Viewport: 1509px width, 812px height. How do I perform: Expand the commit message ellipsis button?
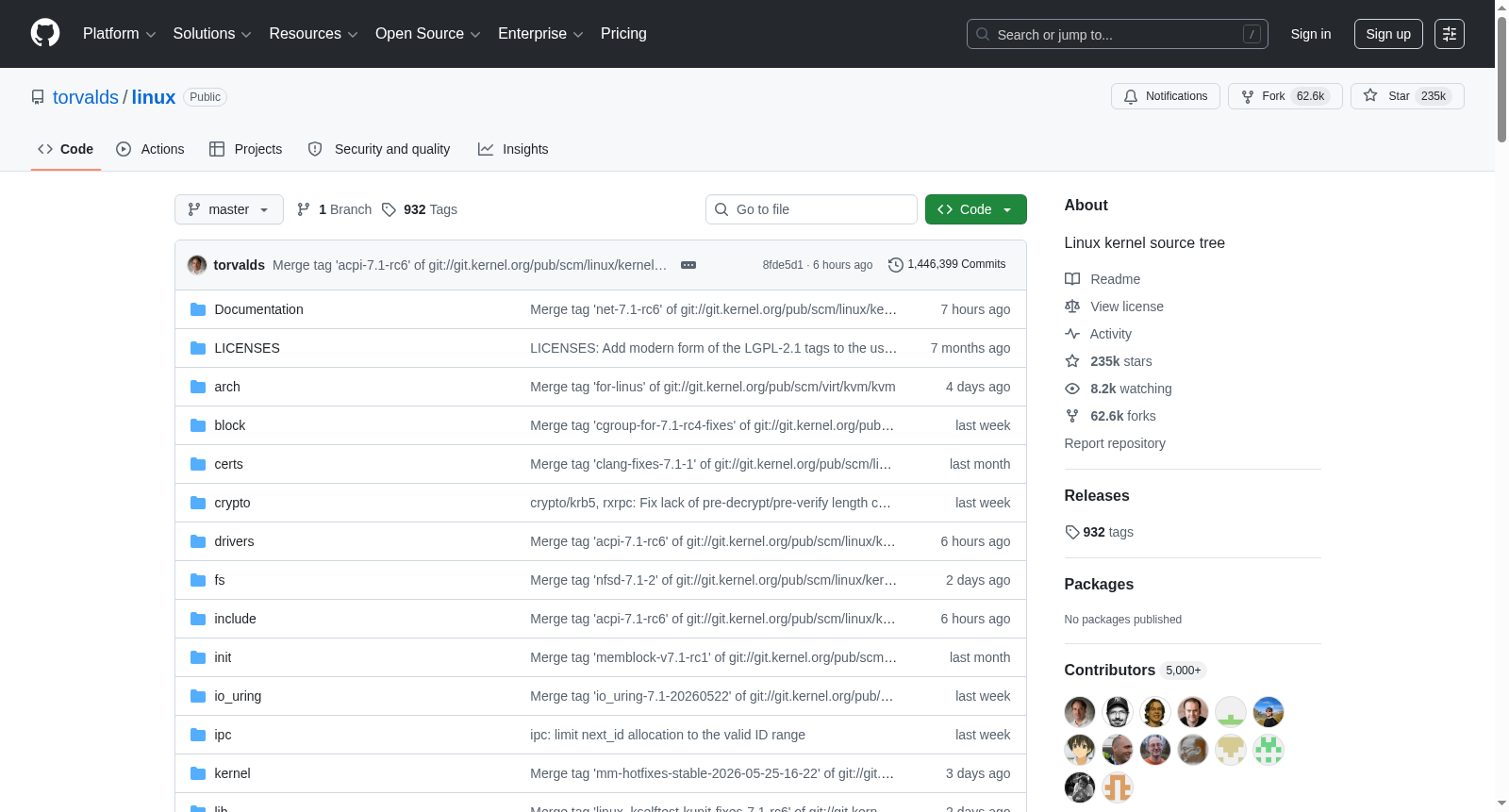click(x=688, y=265)
